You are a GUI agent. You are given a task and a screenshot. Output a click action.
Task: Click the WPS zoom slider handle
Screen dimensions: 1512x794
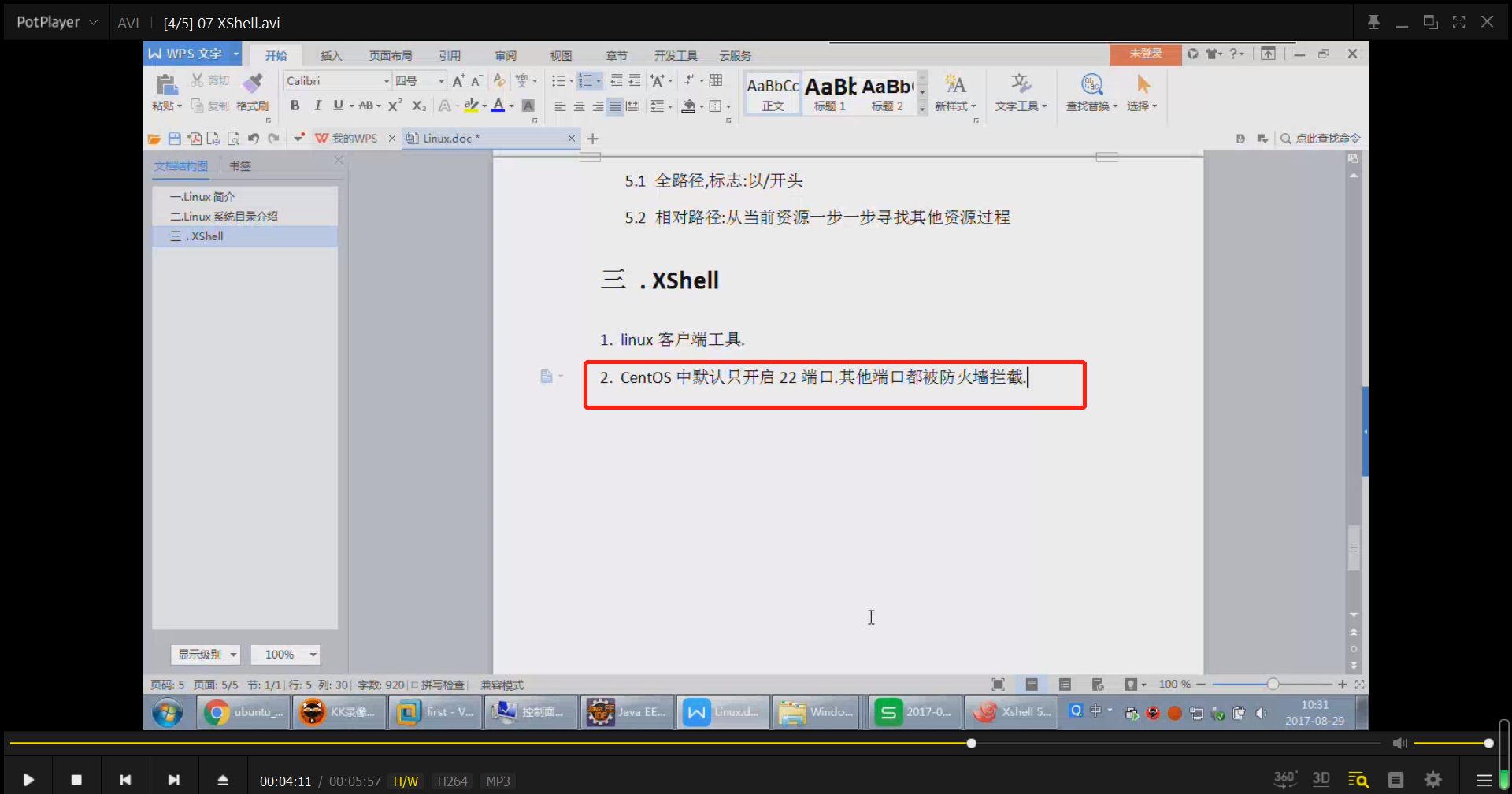coord(1273,685)
